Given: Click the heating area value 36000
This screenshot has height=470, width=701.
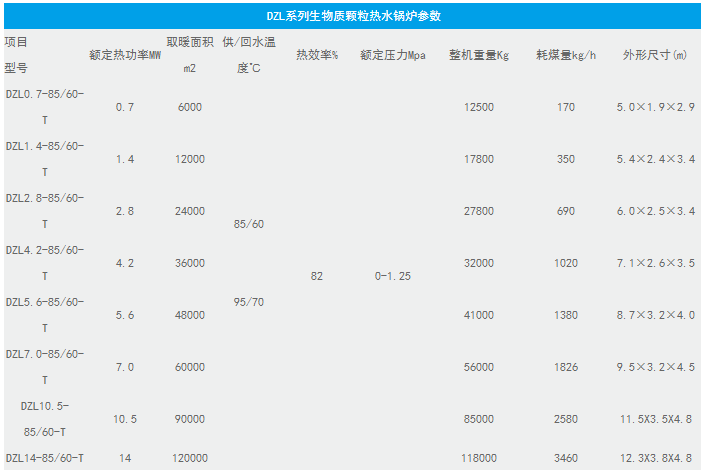Looking at the screenshot, I should [189, 263].
